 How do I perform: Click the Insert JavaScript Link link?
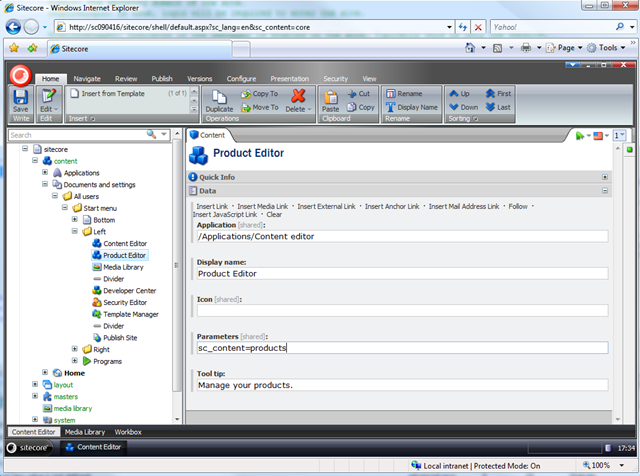225,215
